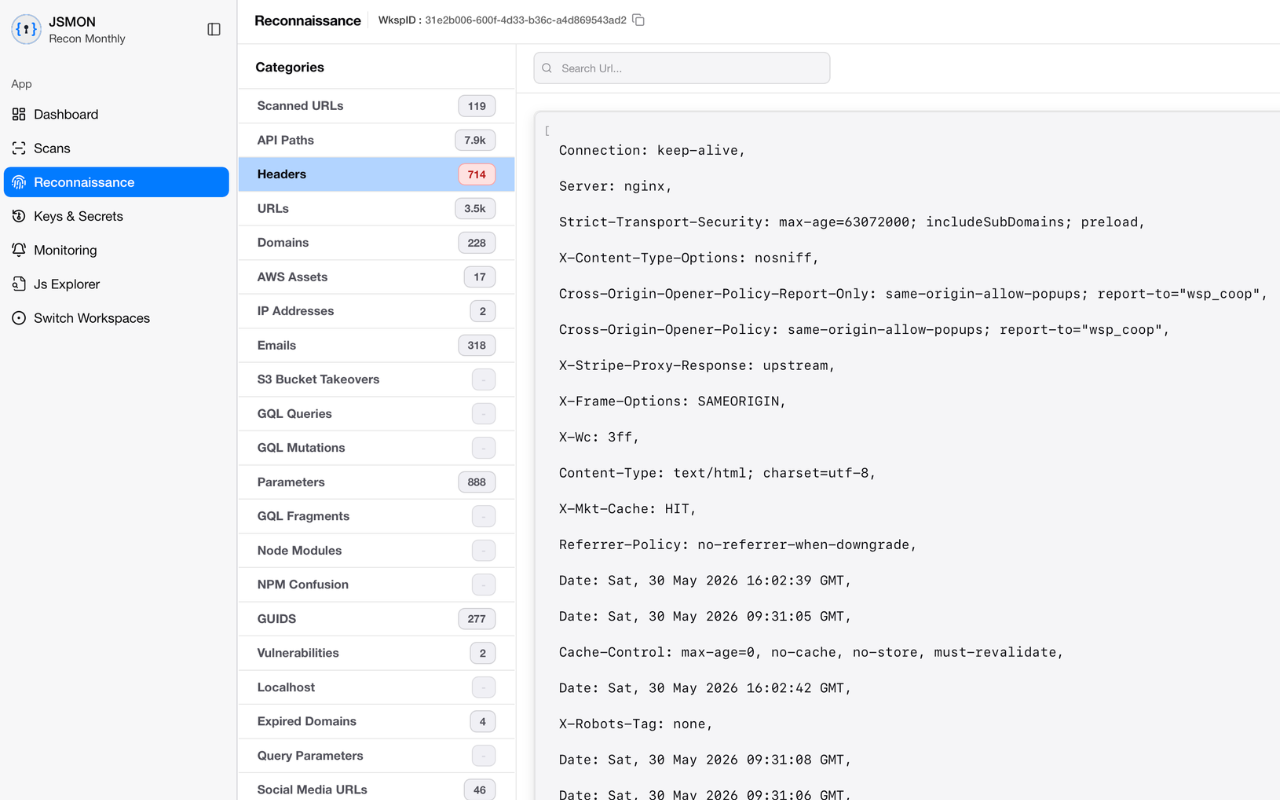Toggle the sidebar collapse icon
The image size is (1280, 800).
(x=214, y=30)
